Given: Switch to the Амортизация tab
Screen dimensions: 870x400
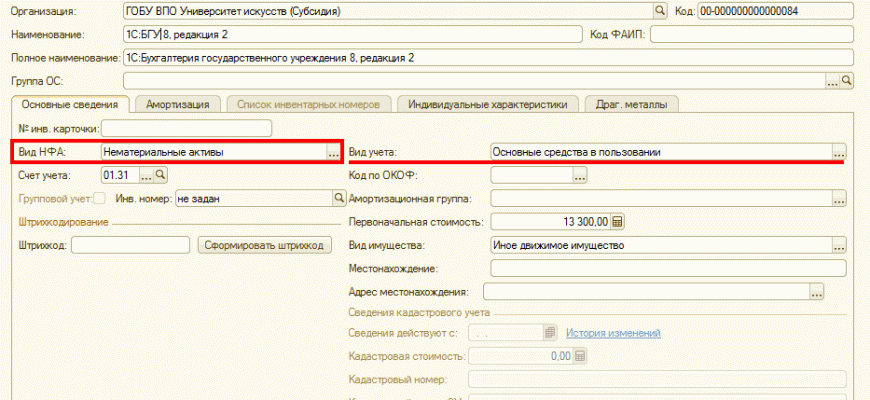Looking at the screenshot, I should [177, 103].
